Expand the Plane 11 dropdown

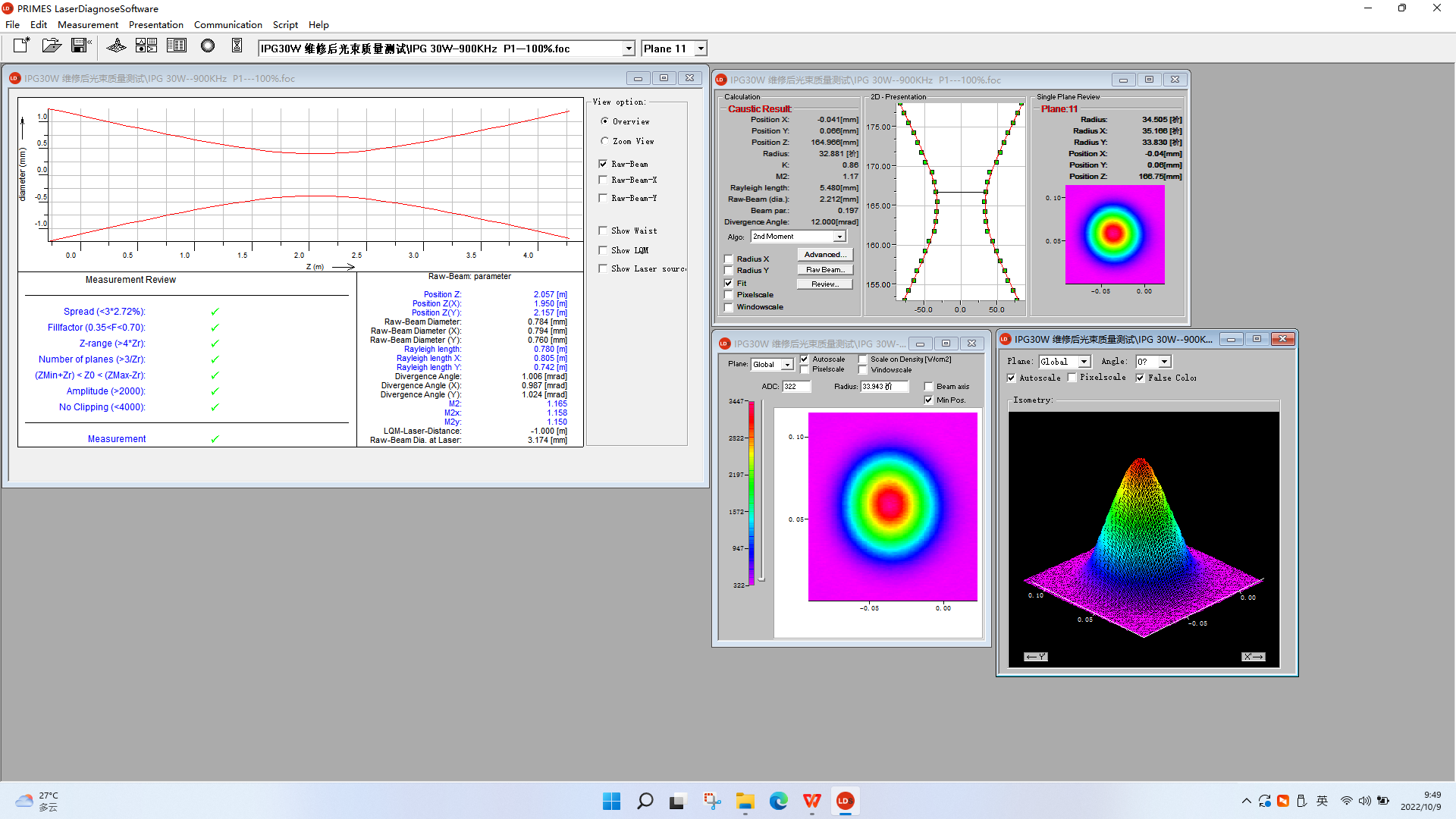pos(701,49)
